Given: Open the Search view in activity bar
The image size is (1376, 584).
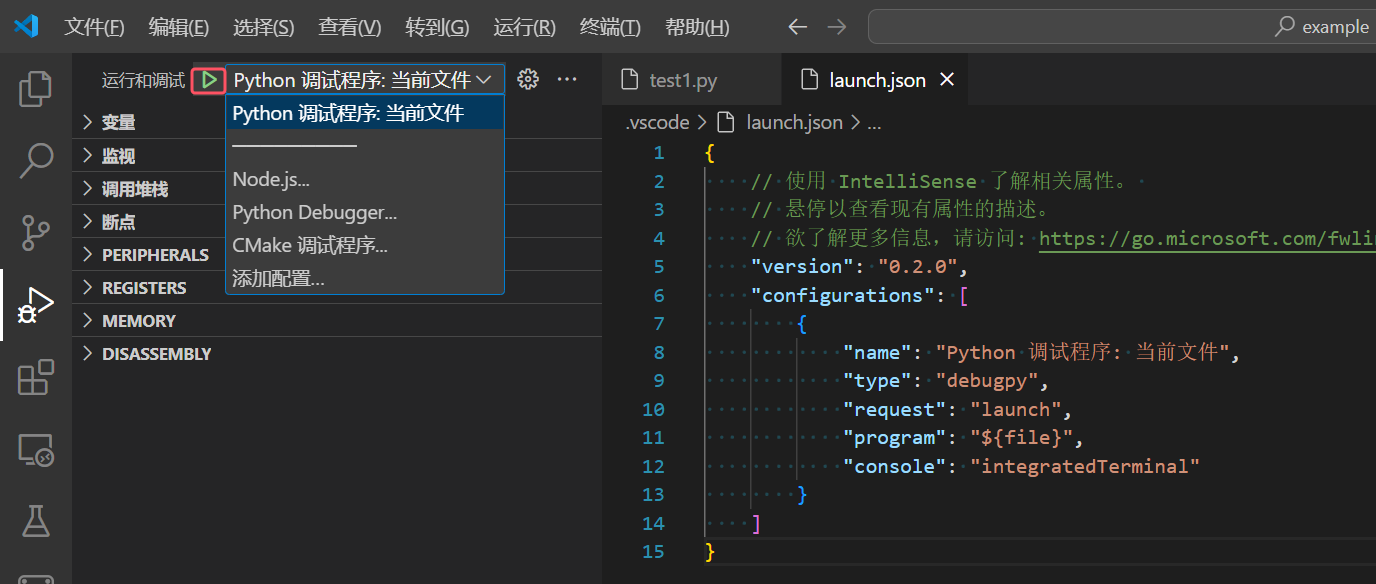Looking at the screenshot, I should pos(36,160).
